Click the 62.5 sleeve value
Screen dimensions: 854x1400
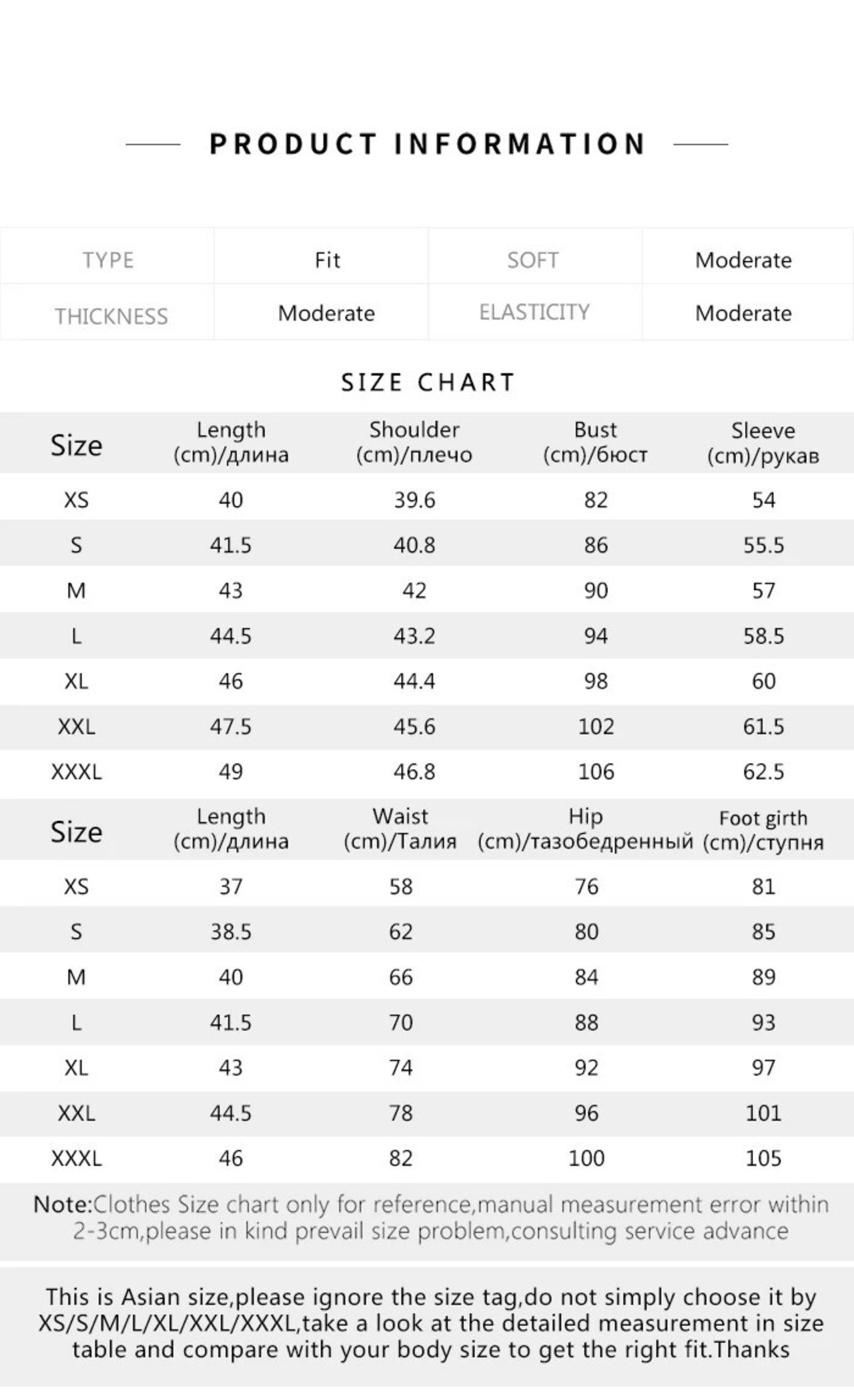point(763,772)
